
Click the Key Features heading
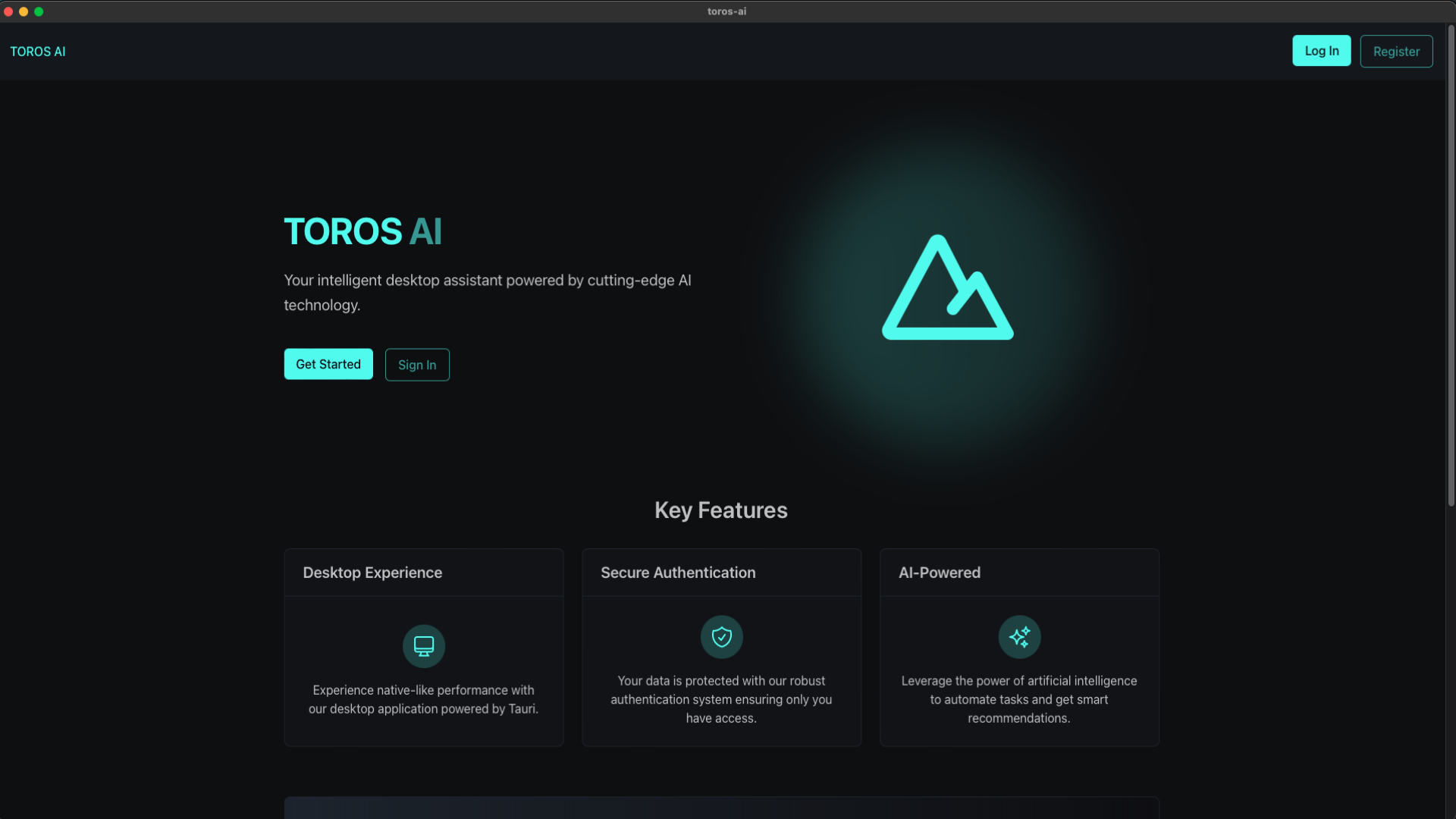click(720, 510)
